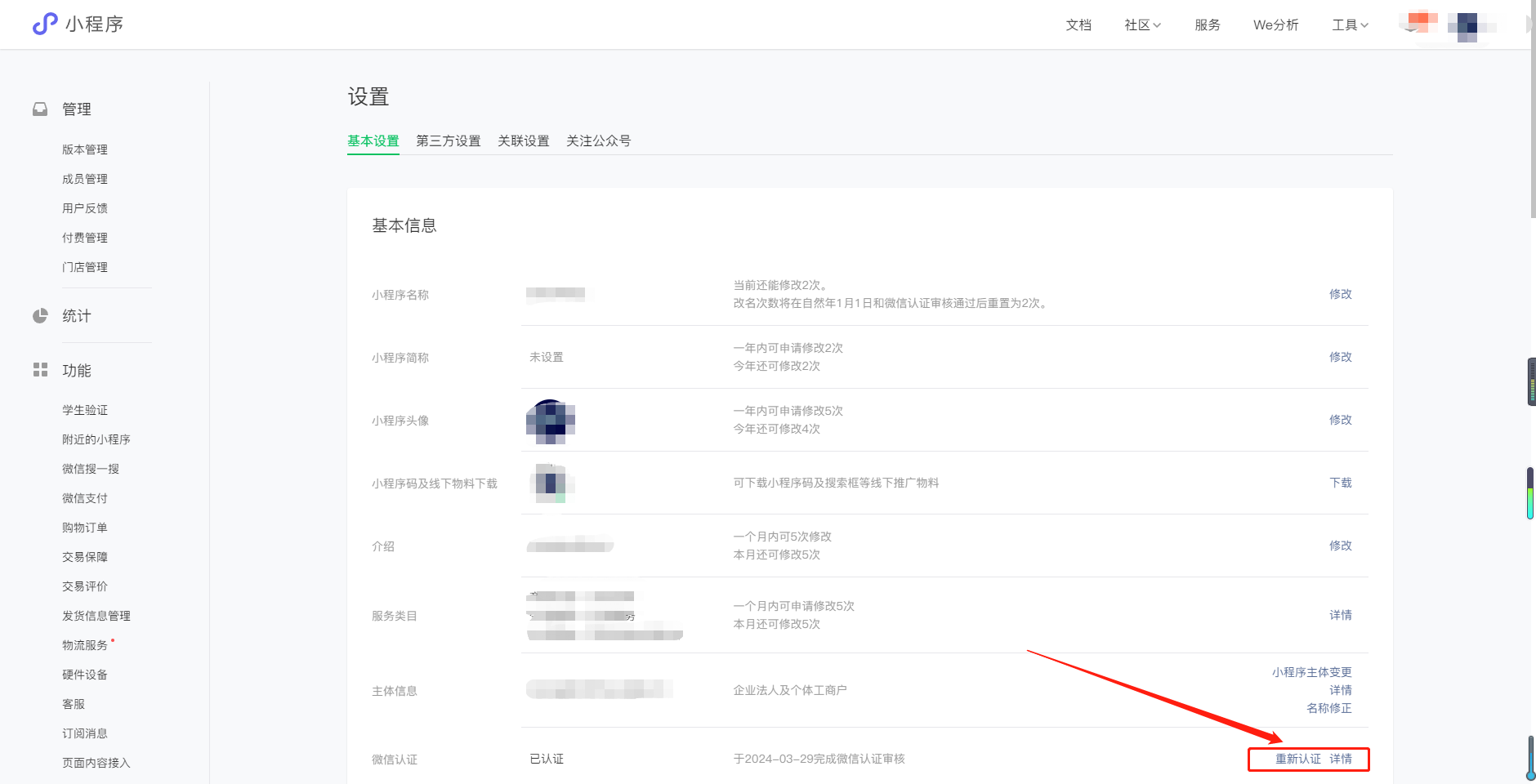Open 小程序主体变更 link
This screenshot has width=1536, height=784.
point(1311,672)
